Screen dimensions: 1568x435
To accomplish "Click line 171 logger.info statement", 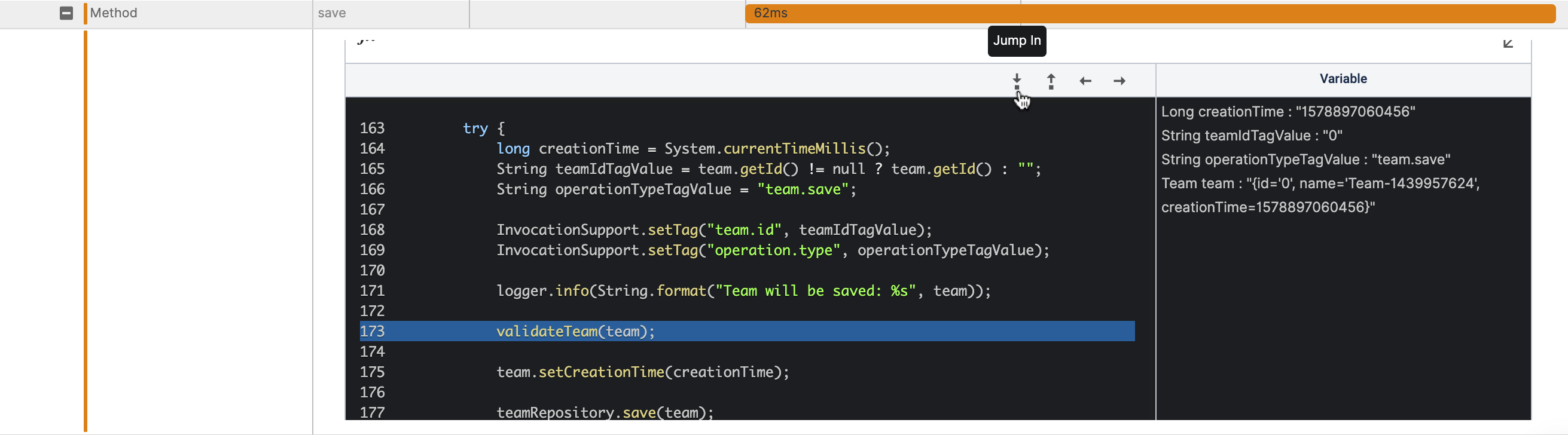I will tap(743, 291).
